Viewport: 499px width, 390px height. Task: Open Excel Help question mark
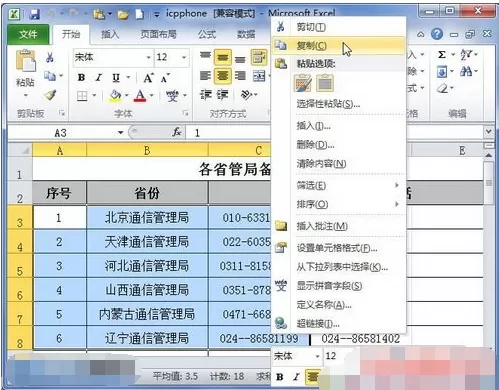(x=437, y=34)
